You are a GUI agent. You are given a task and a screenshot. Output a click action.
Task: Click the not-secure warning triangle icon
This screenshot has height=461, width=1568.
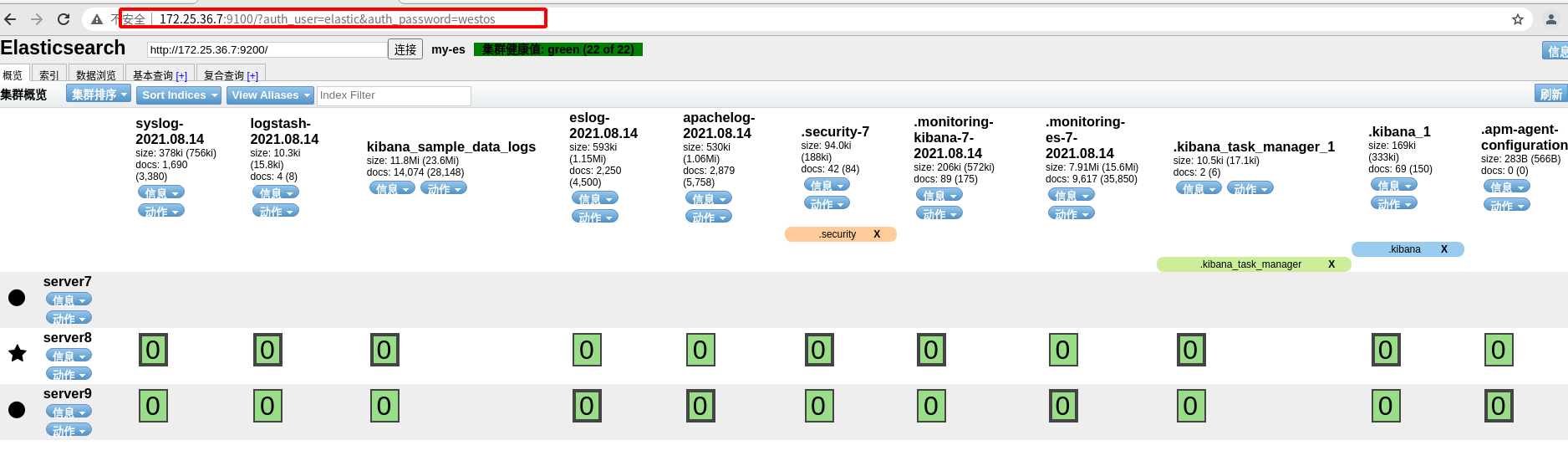pos(97,19)
